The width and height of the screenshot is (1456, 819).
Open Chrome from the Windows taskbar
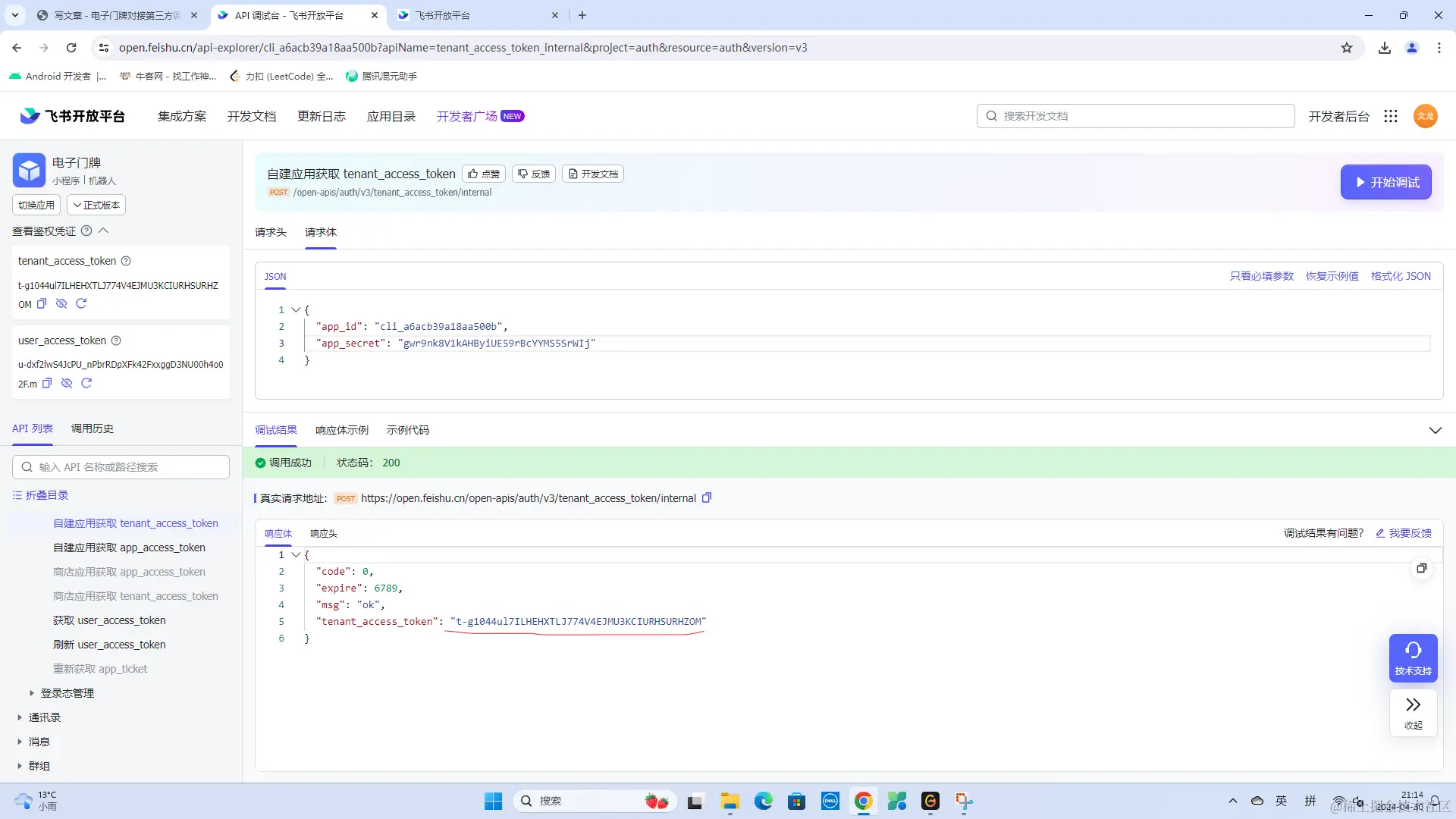(863, 801)
